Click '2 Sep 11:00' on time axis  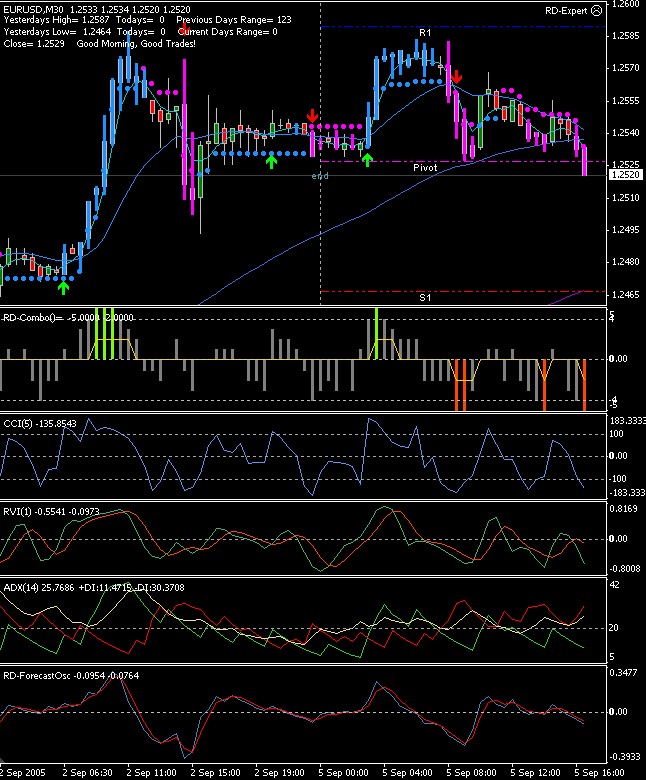pos(151,773)
